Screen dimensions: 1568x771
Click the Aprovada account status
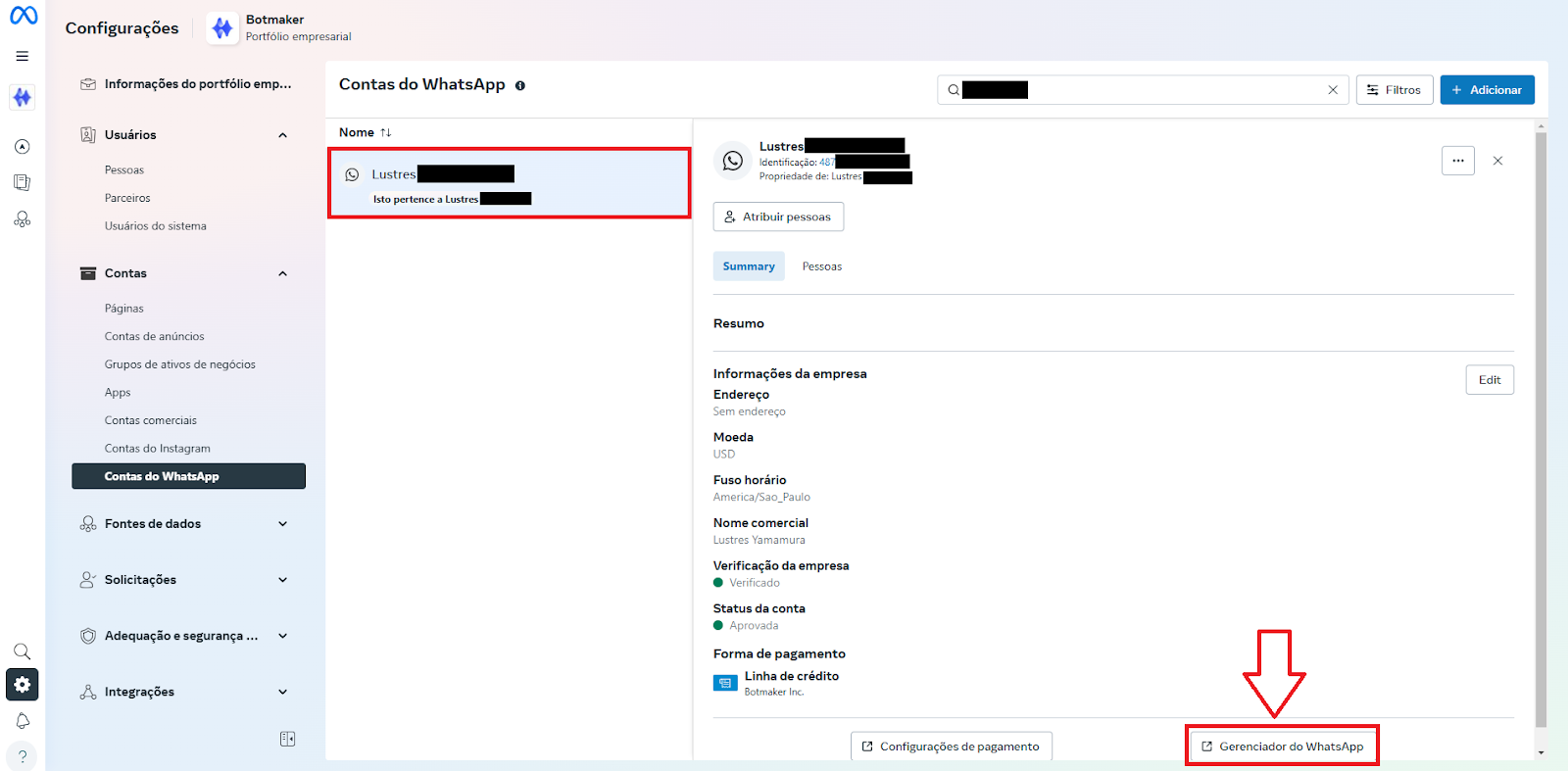click(x=754, y=626)
